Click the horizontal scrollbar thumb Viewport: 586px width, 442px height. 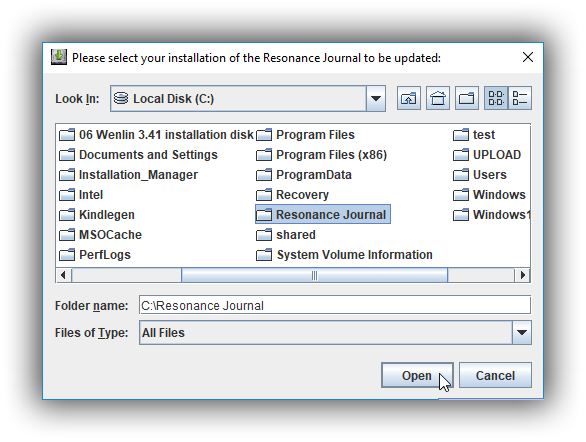tap(314, 275)
